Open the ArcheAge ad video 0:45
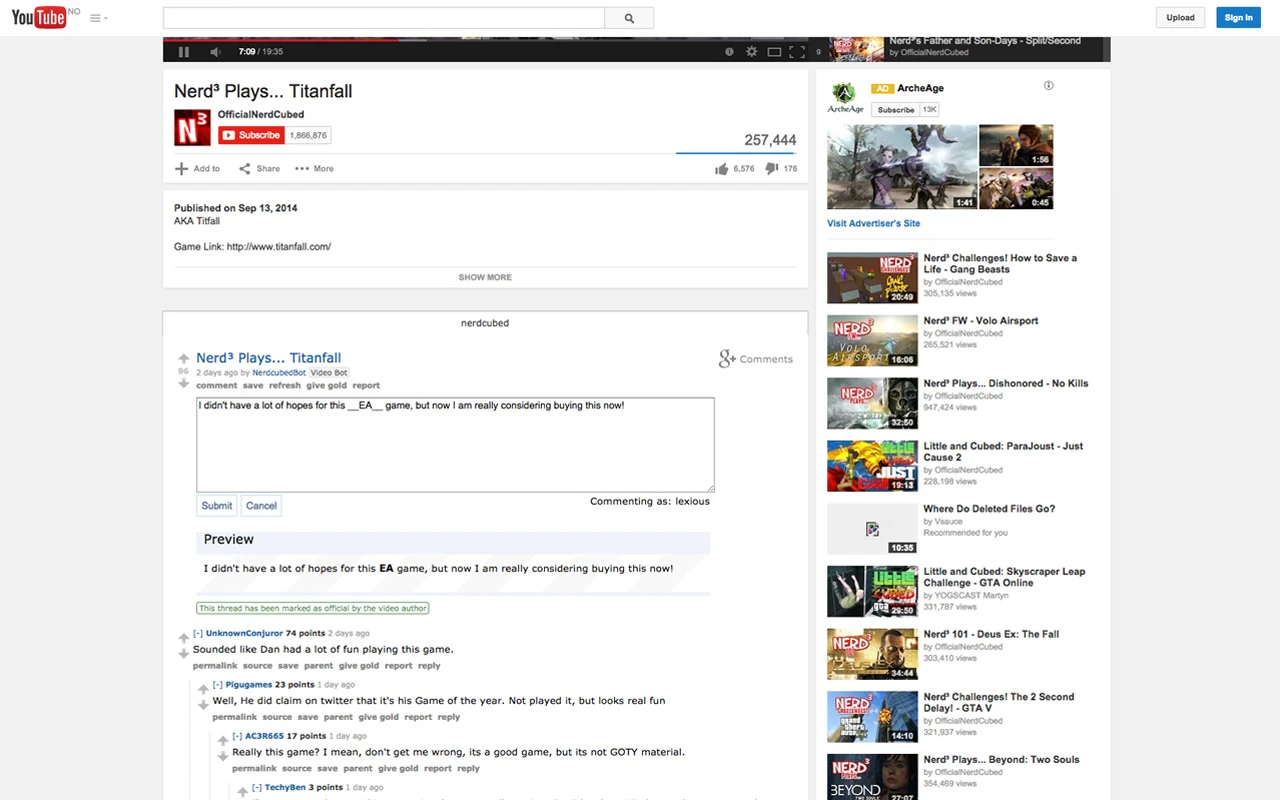 pos(1016,188)
